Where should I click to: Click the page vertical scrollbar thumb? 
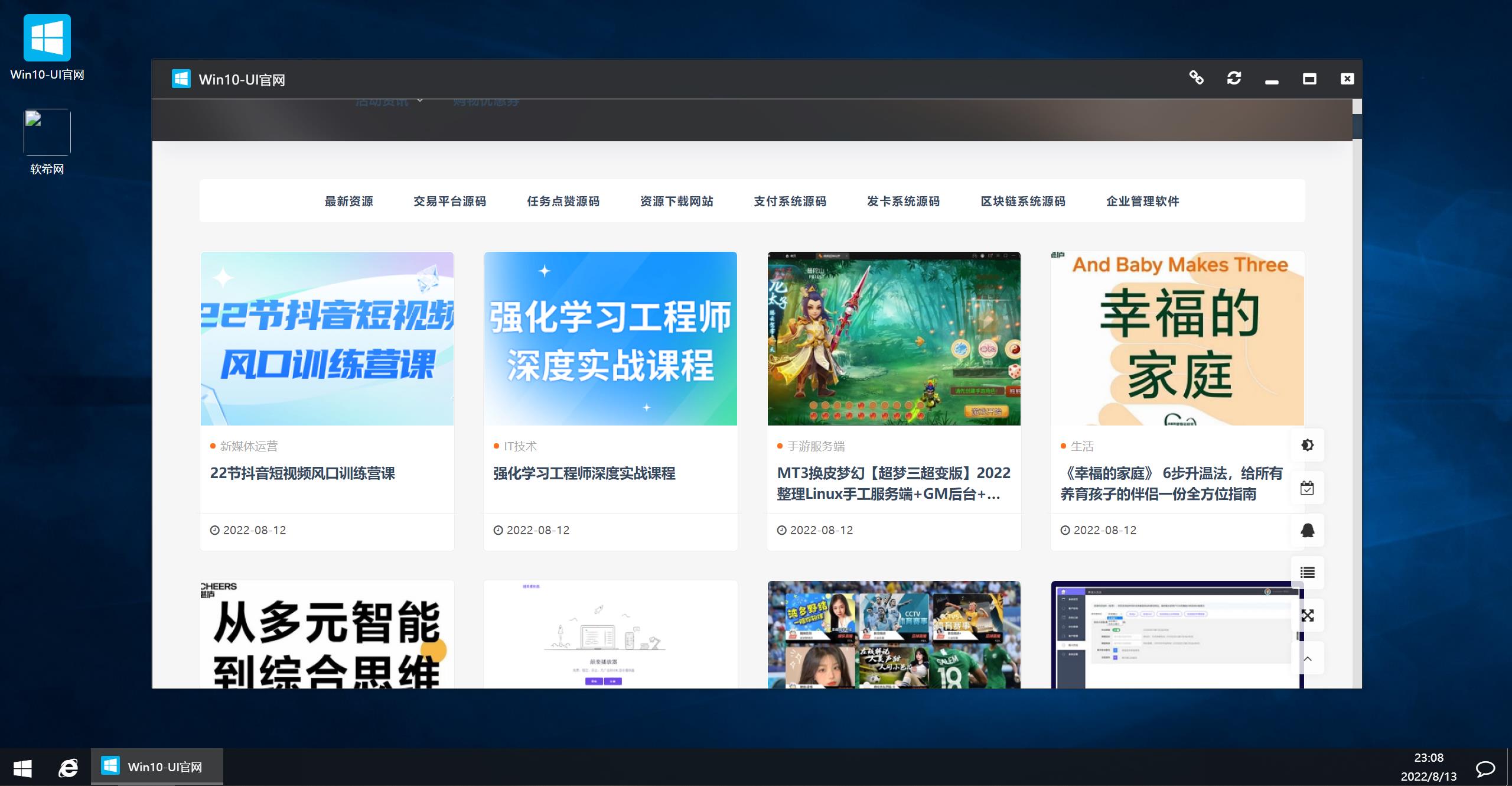click(x=1357, y=126)
